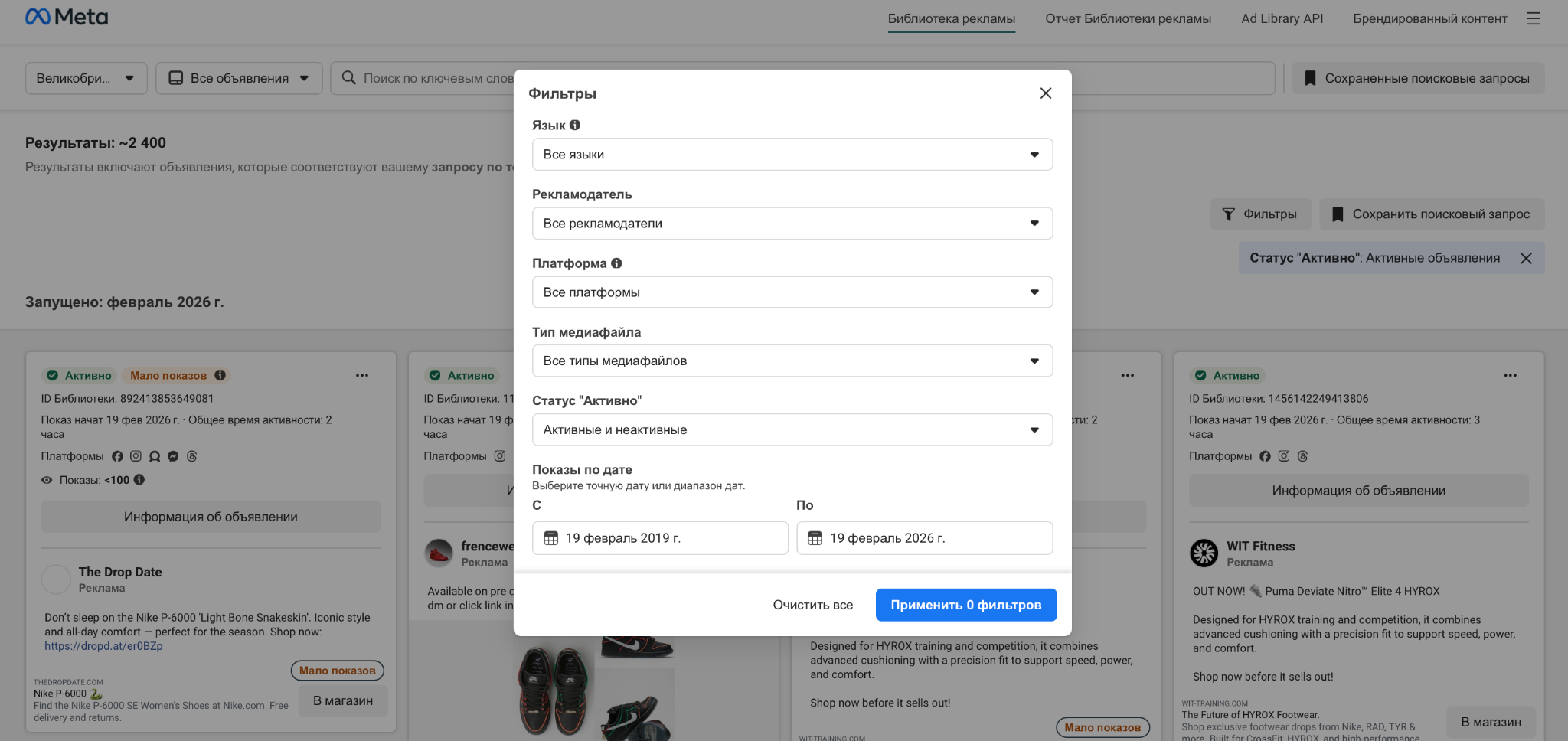This screenshot has width=1568, height=741.
Task: Click the calendar icon in the С date field
Action: point(550,538)
